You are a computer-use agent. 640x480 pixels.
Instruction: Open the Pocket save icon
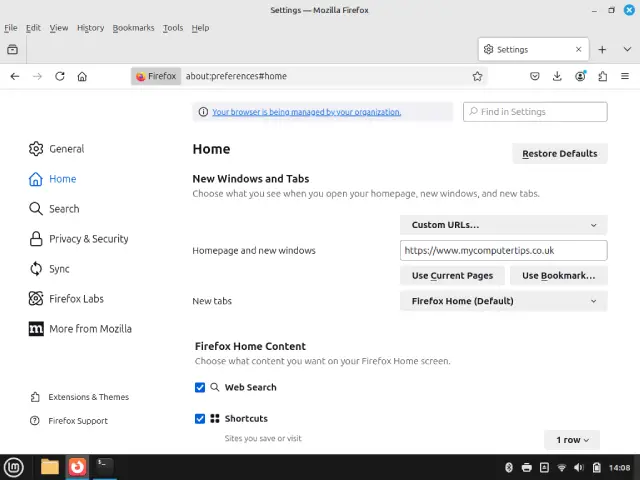tap(535, 76)
